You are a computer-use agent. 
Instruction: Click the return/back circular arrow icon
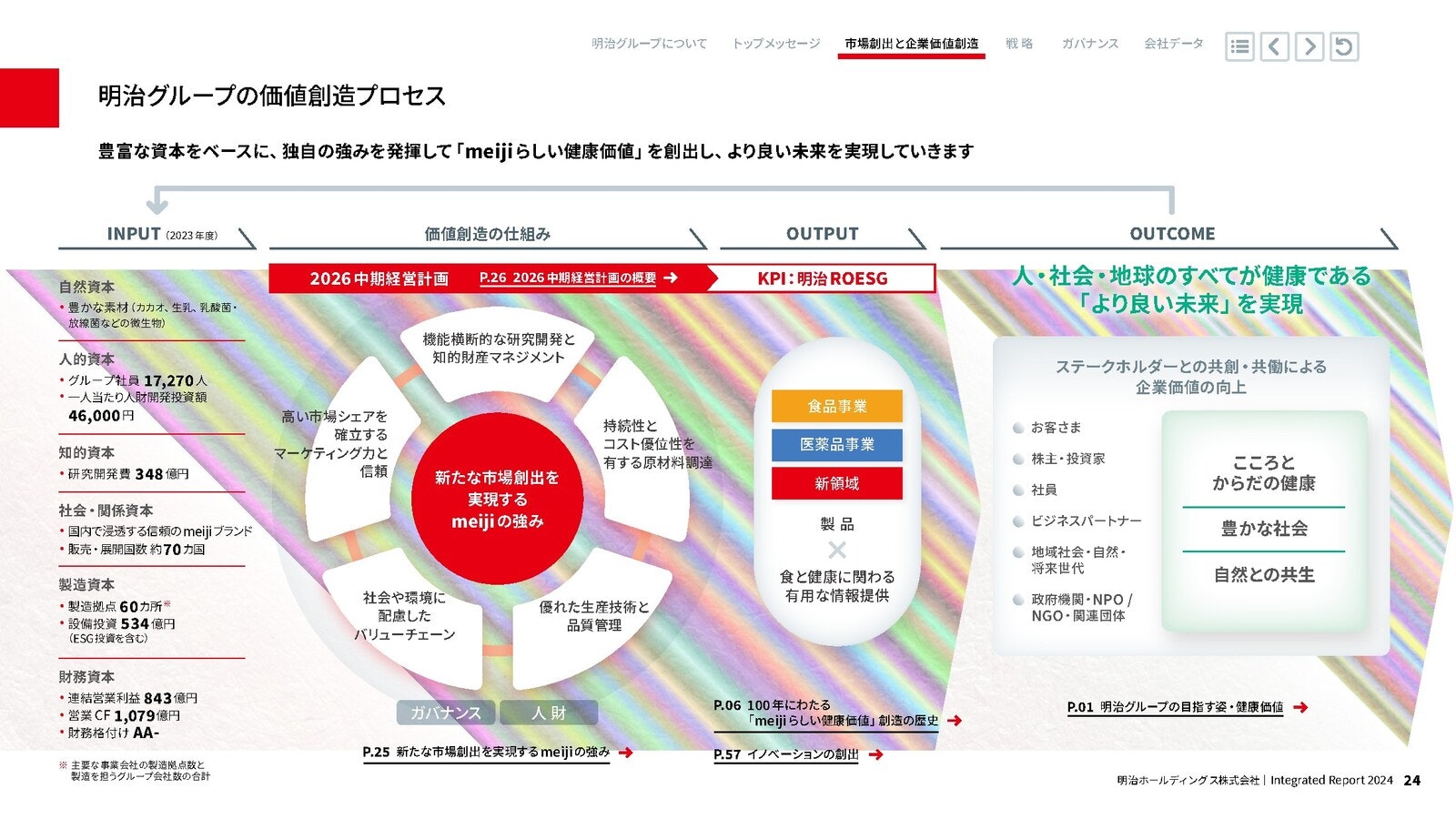1344,46
